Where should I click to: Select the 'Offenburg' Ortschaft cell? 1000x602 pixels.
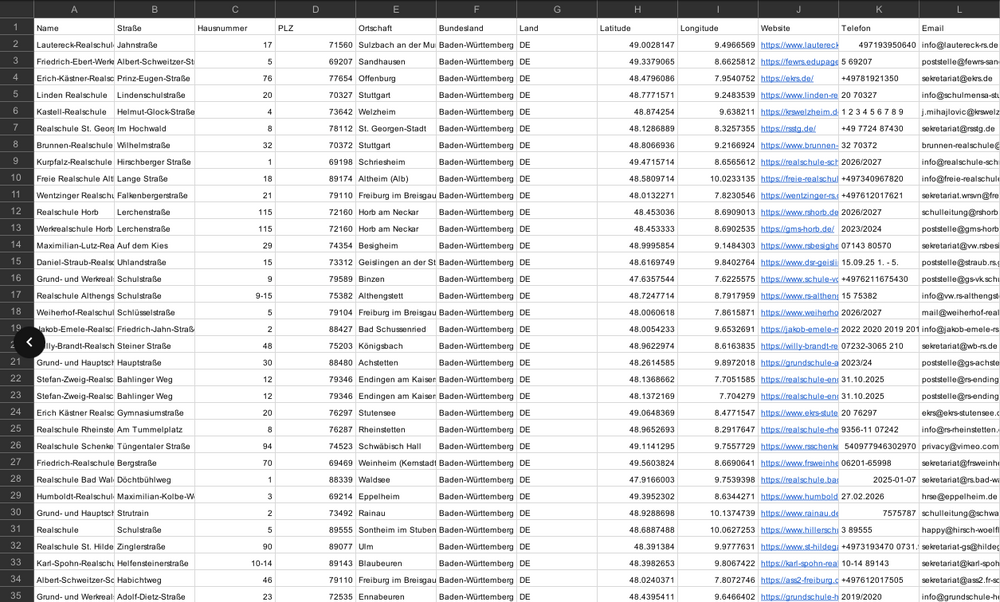point(396,78)
